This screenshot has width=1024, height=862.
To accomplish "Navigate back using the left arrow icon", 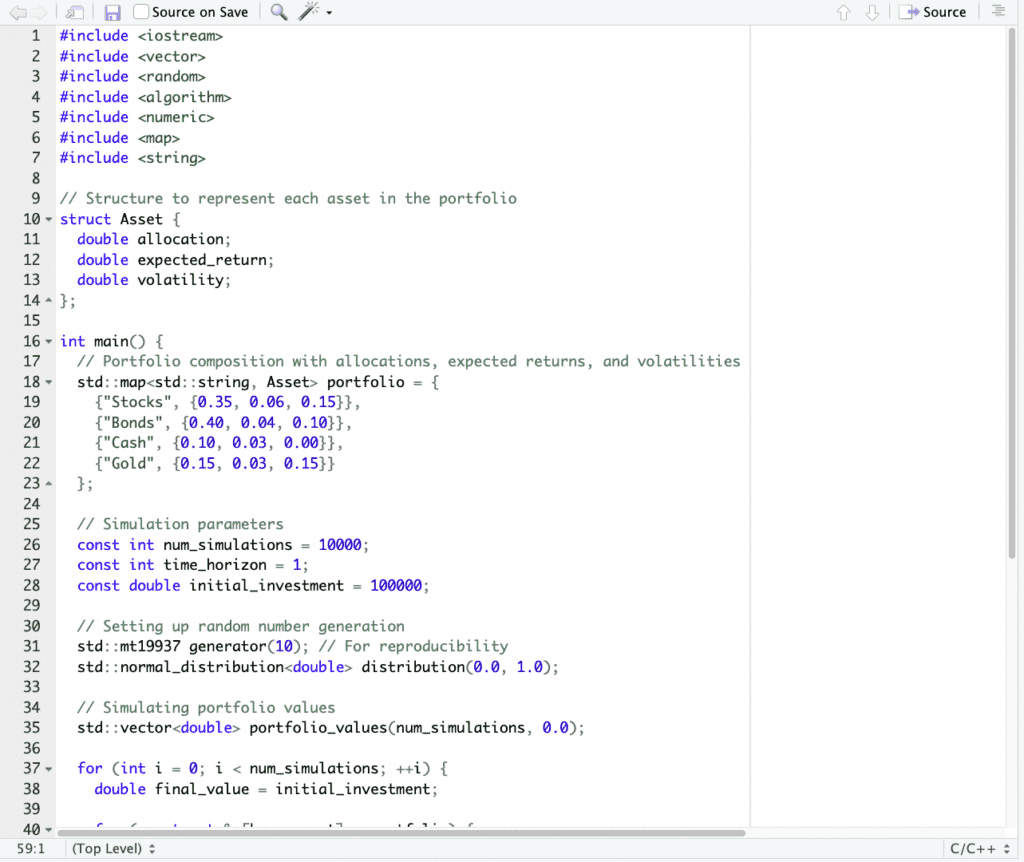I will coord(20,11).
